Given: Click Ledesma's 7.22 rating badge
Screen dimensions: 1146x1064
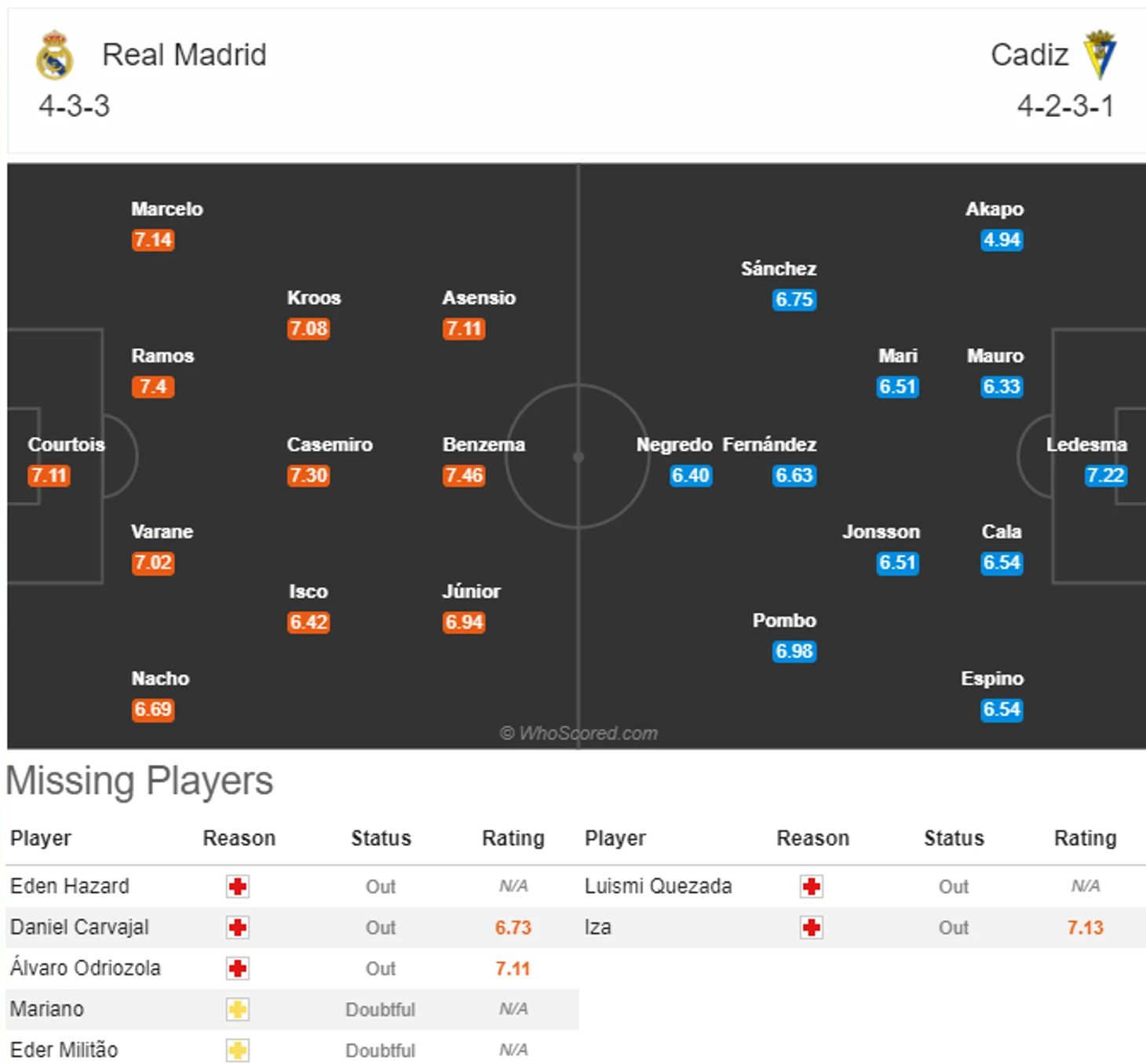Looking at the screenshot, I should point(1105,476).
